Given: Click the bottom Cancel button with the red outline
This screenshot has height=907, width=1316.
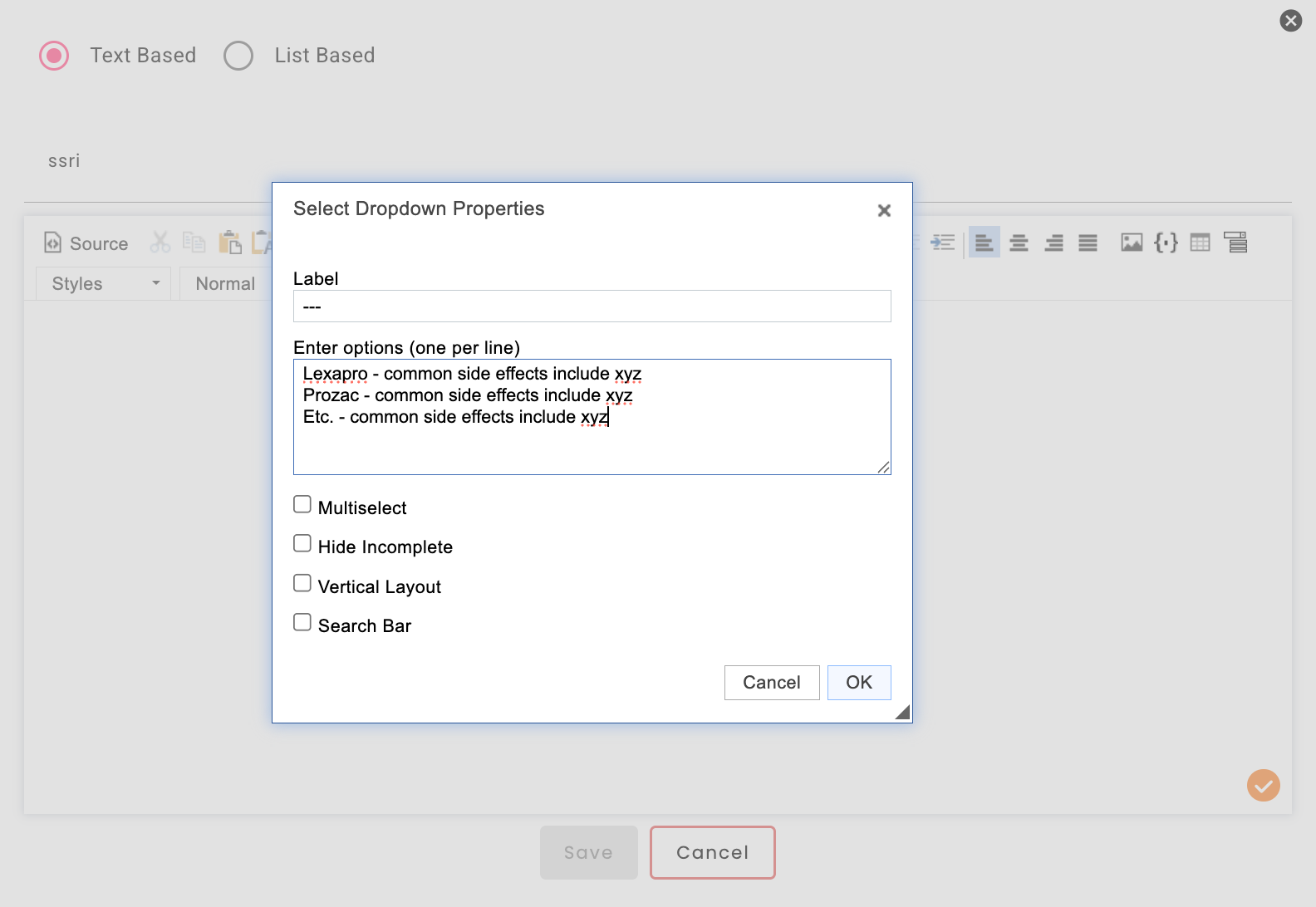Looking at the screenshot, I should (713, 852).
